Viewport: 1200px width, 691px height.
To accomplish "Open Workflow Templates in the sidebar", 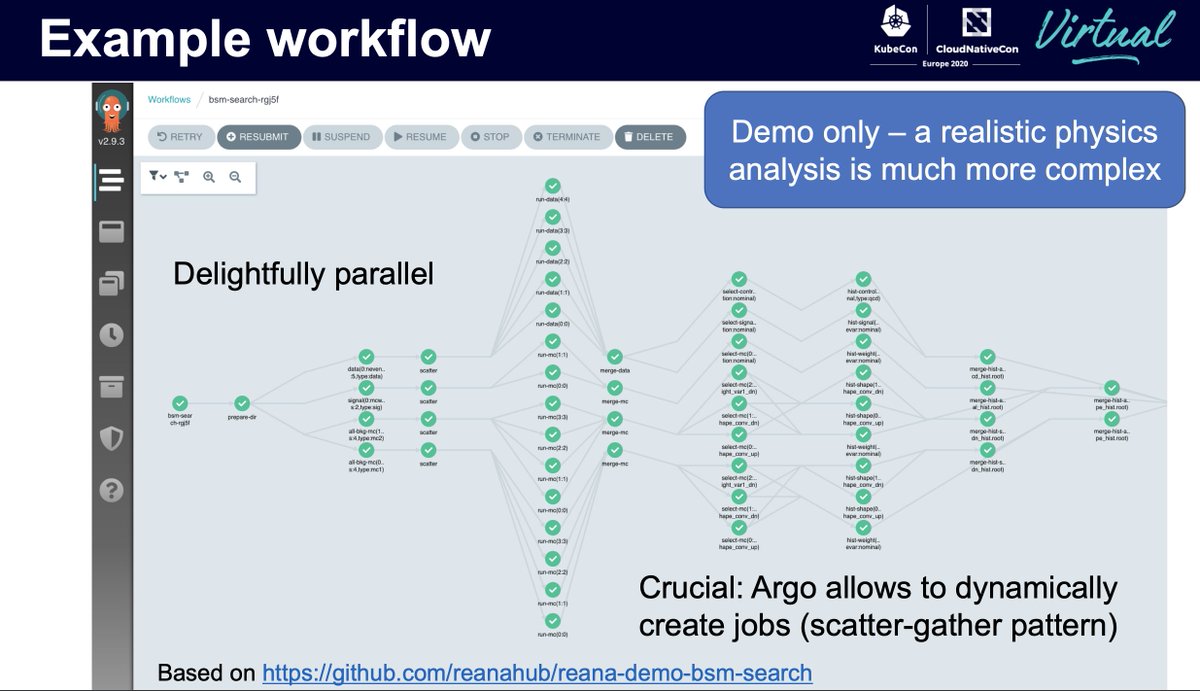I will tap(111, 232).
